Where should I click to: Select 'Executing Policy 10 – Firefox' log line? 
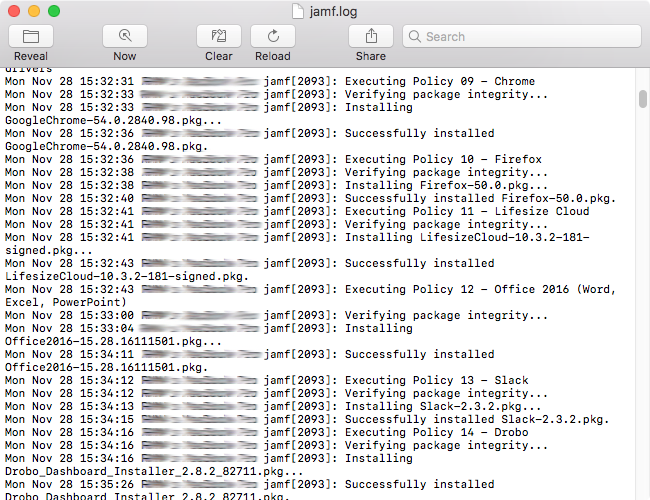pyautogui.click(x=443, y=159)
